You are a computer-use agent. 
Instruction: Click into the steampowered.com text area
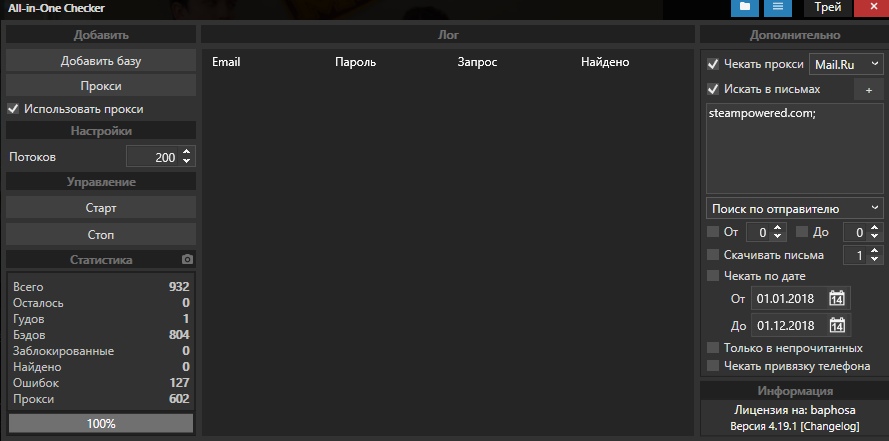click(794, 150)
